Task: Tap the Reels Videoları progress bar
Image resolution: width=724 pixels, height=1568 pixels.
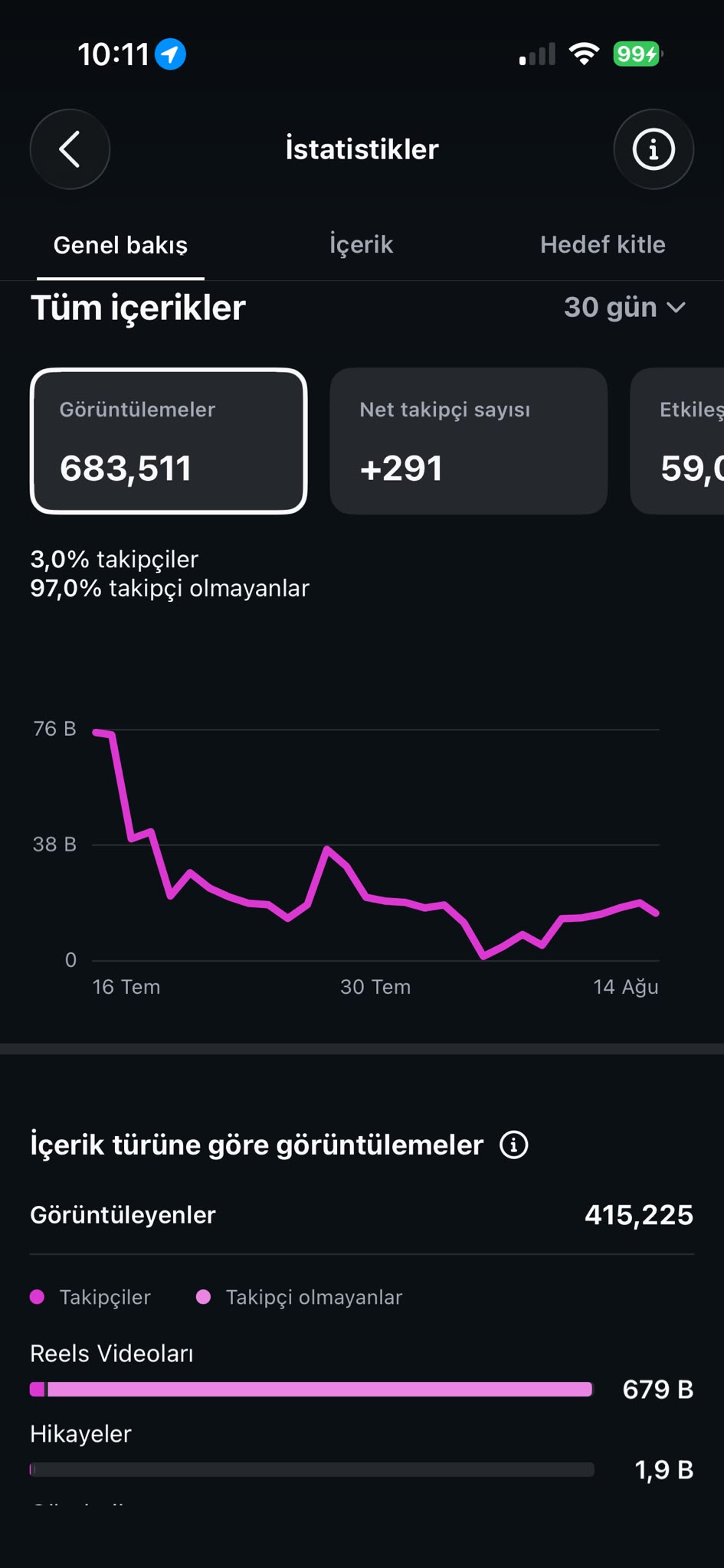Action: coord(312,1389)
